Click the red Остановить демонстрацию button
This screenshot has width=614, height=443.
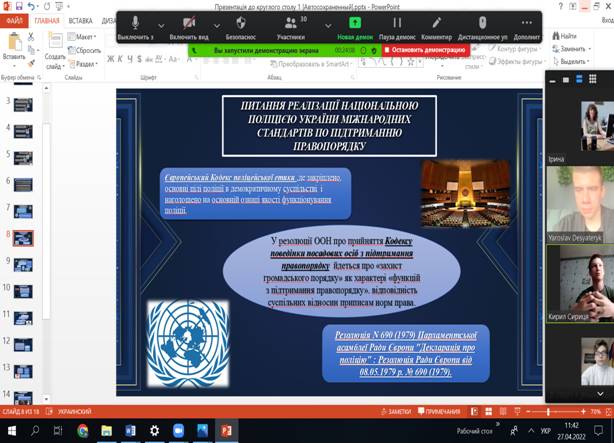[426, 50]
